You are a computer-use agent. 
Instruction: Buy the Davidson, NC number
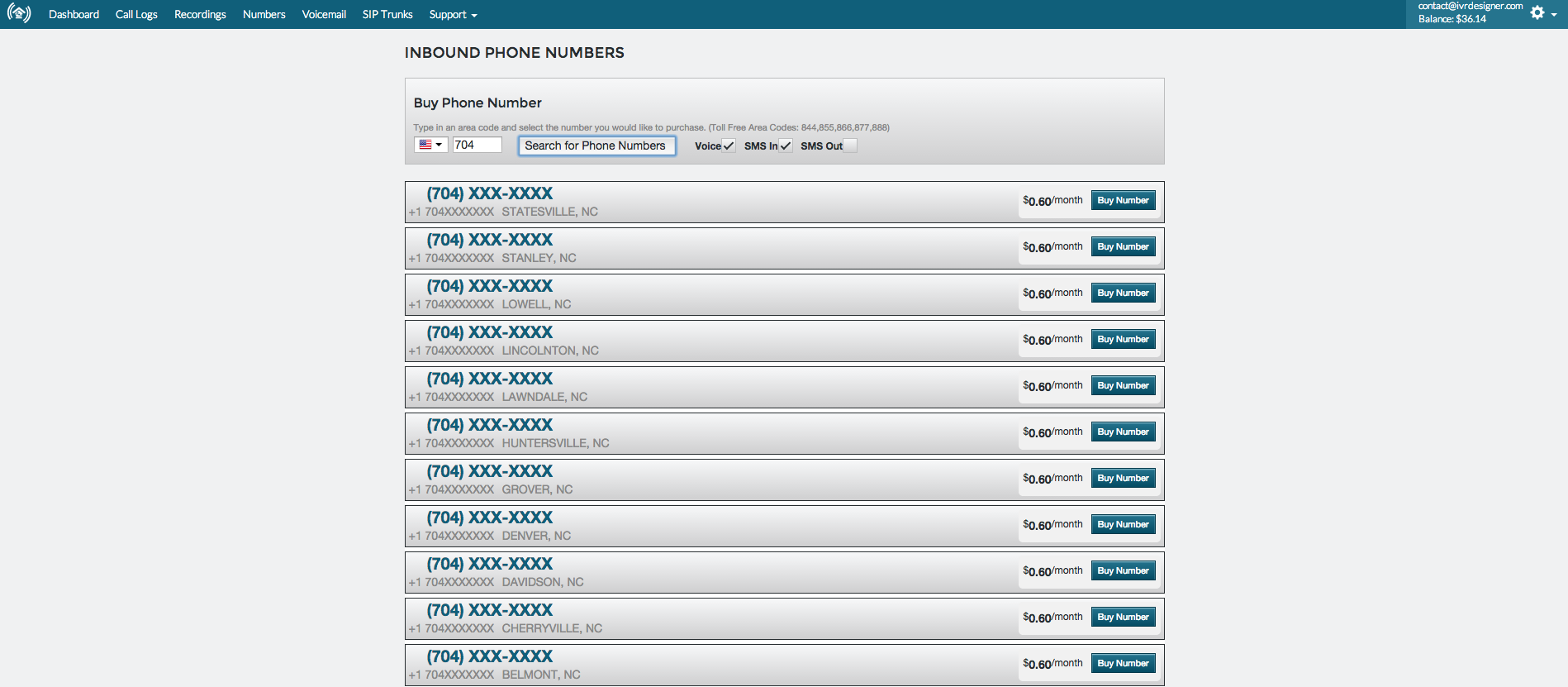tap(1123, 570)
